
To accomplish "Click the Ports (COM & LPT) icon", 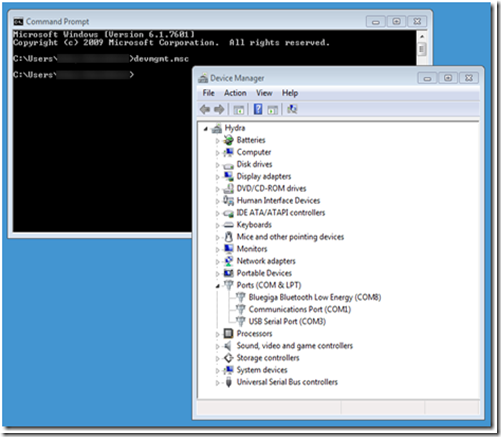I will click(x=228, y=285).
